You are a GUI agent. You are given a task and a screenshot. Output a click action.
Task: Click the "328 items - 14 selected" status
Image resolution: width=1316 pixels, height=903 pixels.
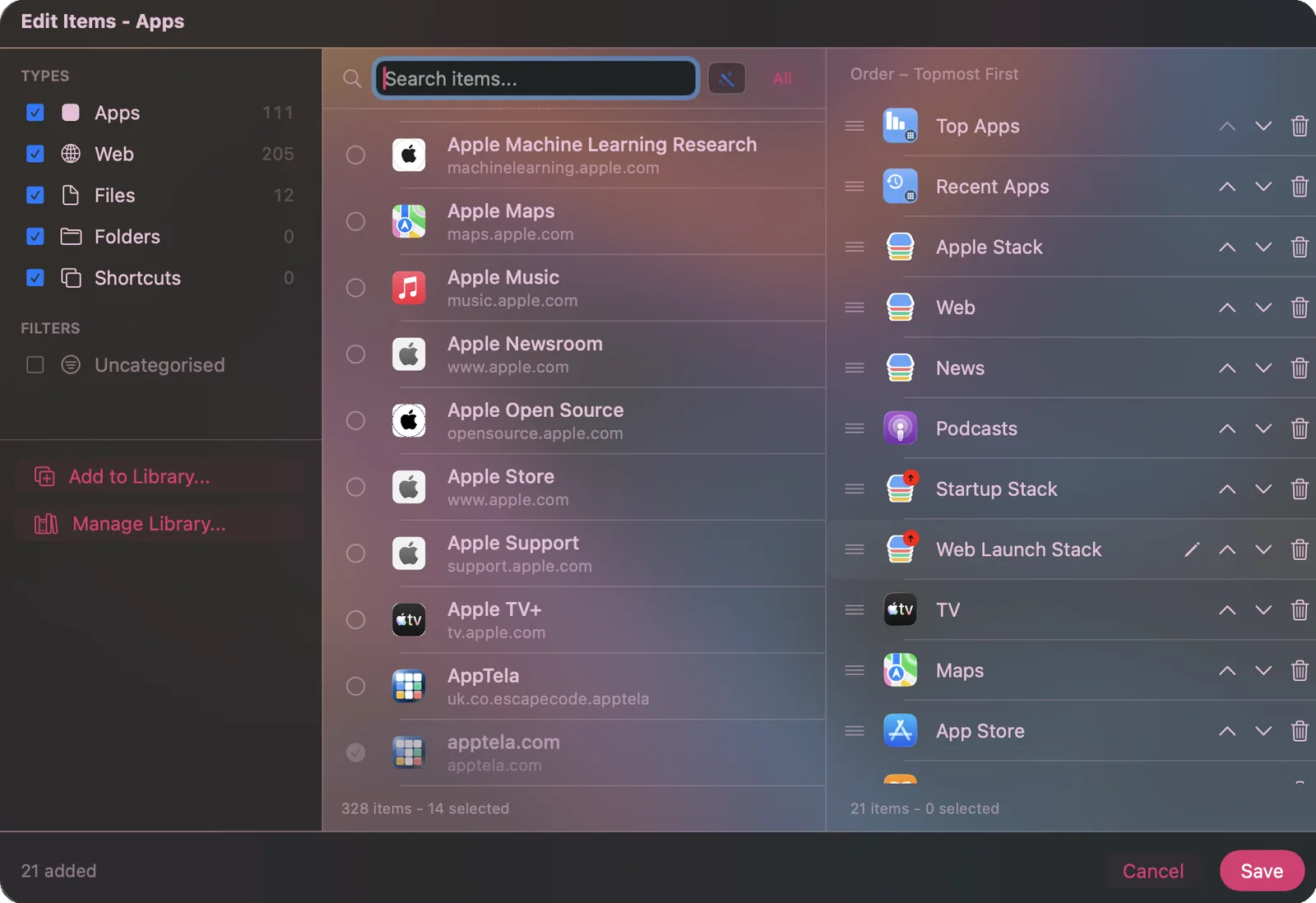425,808
